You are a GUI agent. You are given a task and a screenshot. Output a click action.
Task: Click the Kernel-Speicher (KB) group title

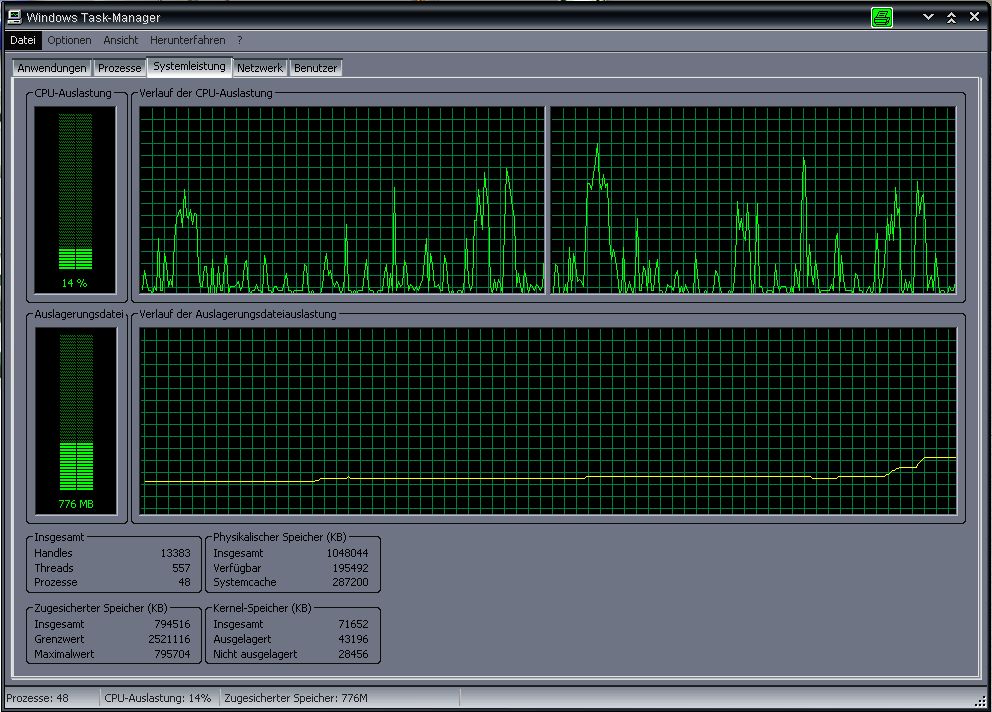click(x=262, y=608)
